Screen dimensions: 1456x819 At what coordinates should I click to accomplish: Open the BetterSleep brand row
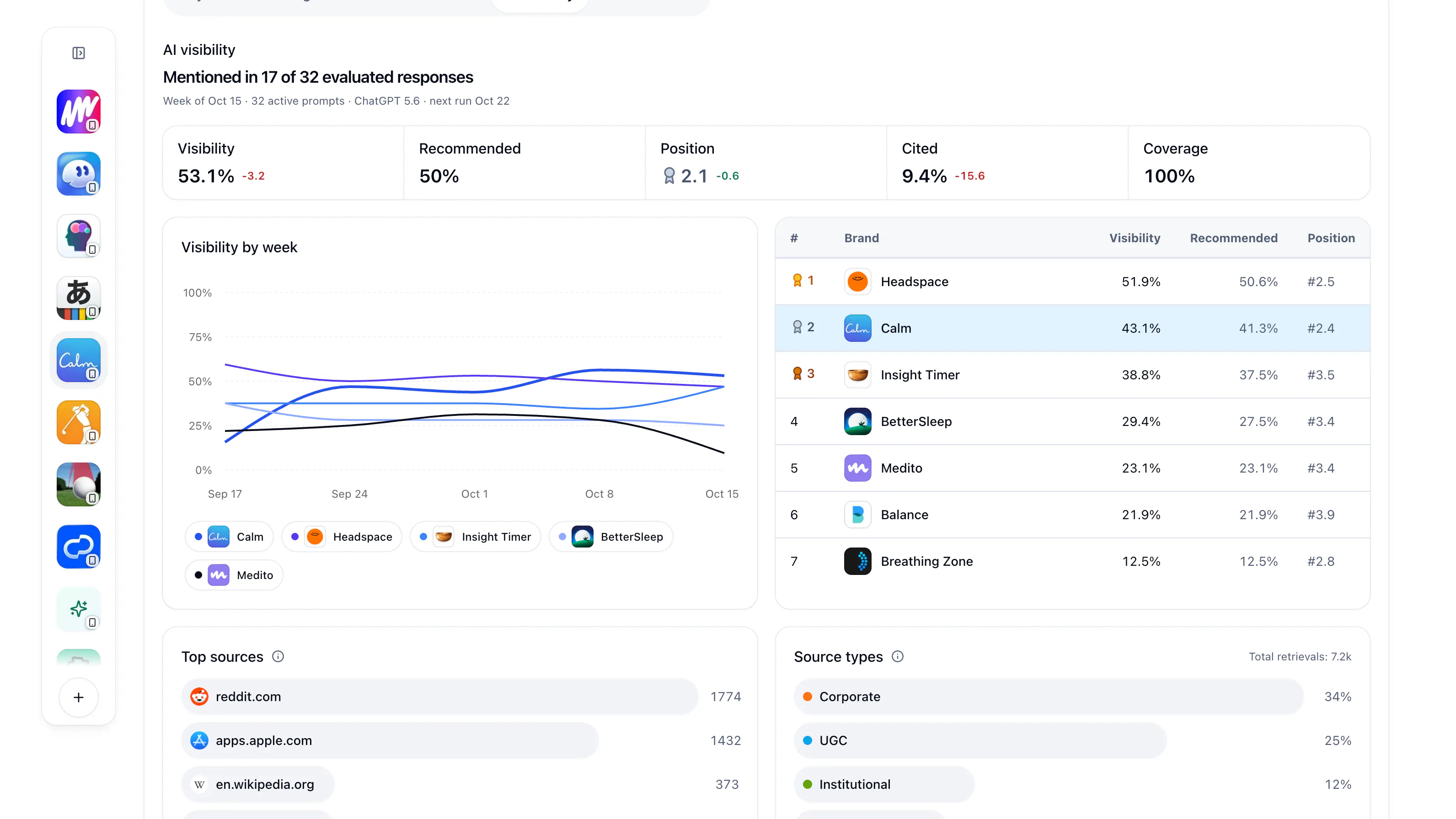pyautogui.click(x=1072, y=421)
